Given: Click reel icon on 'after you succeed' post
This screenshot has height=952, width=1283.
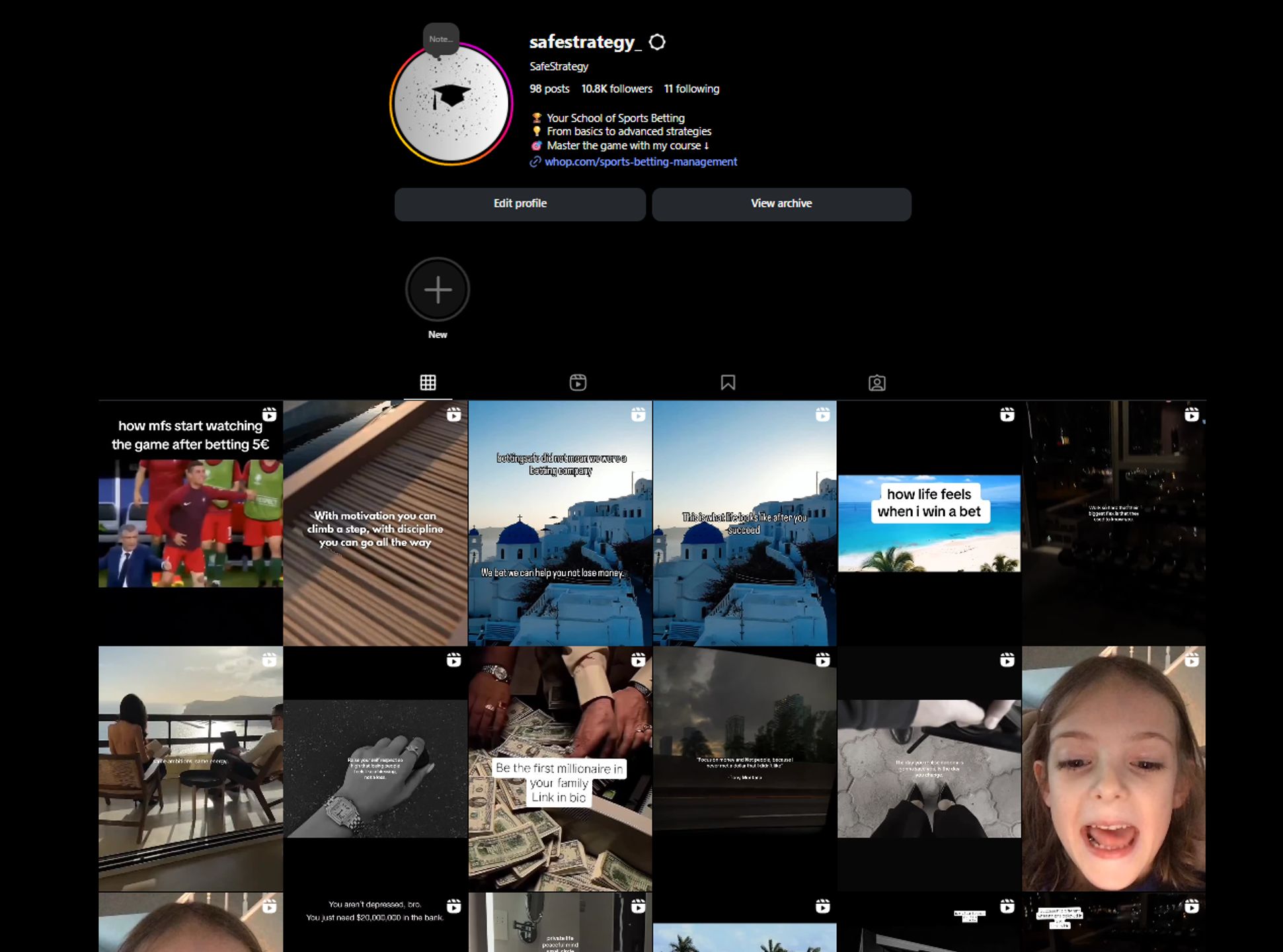Looking at the screenshot, I should pos(822,415).
